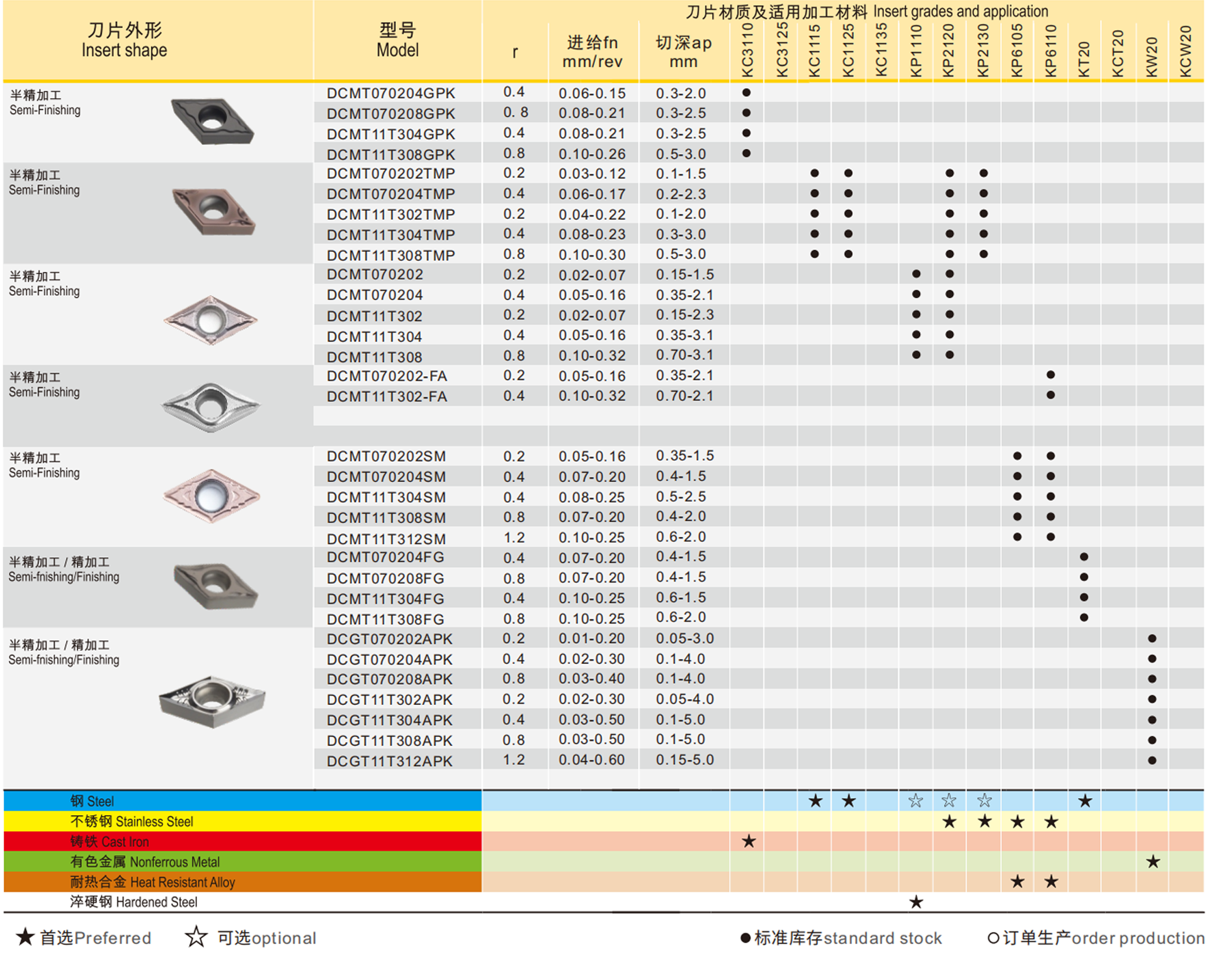The height and width of the screenshot is (980, 1209).
Task: Toggle the KC3110 stock dot for DCMT070204GPK
Action: pos(747,93)
